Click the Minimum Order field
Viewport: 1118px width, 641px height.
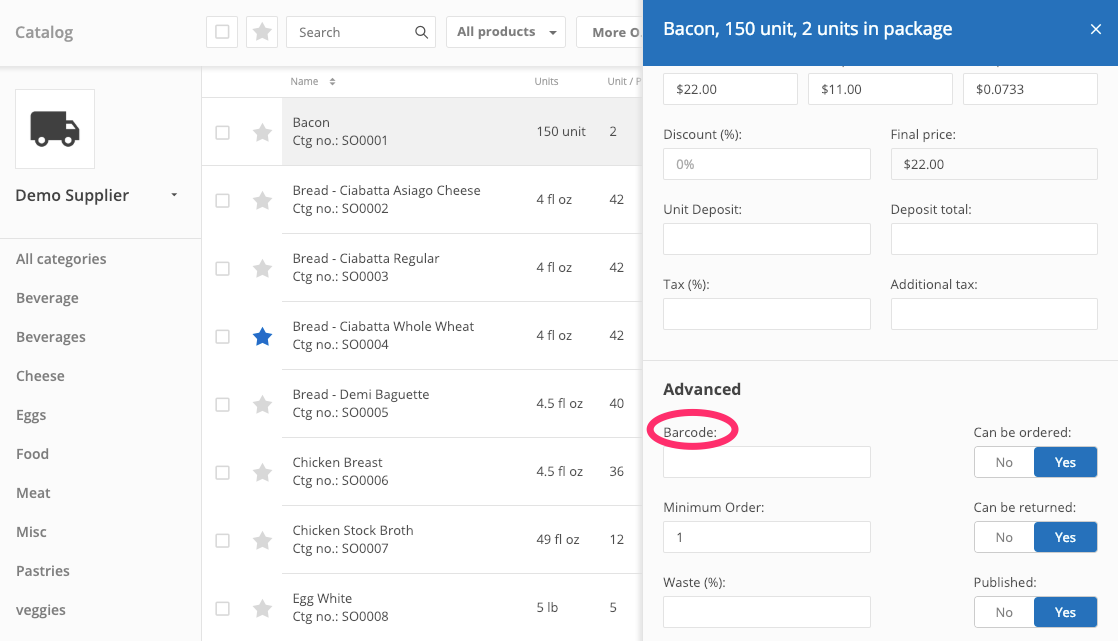click(766, 537)
